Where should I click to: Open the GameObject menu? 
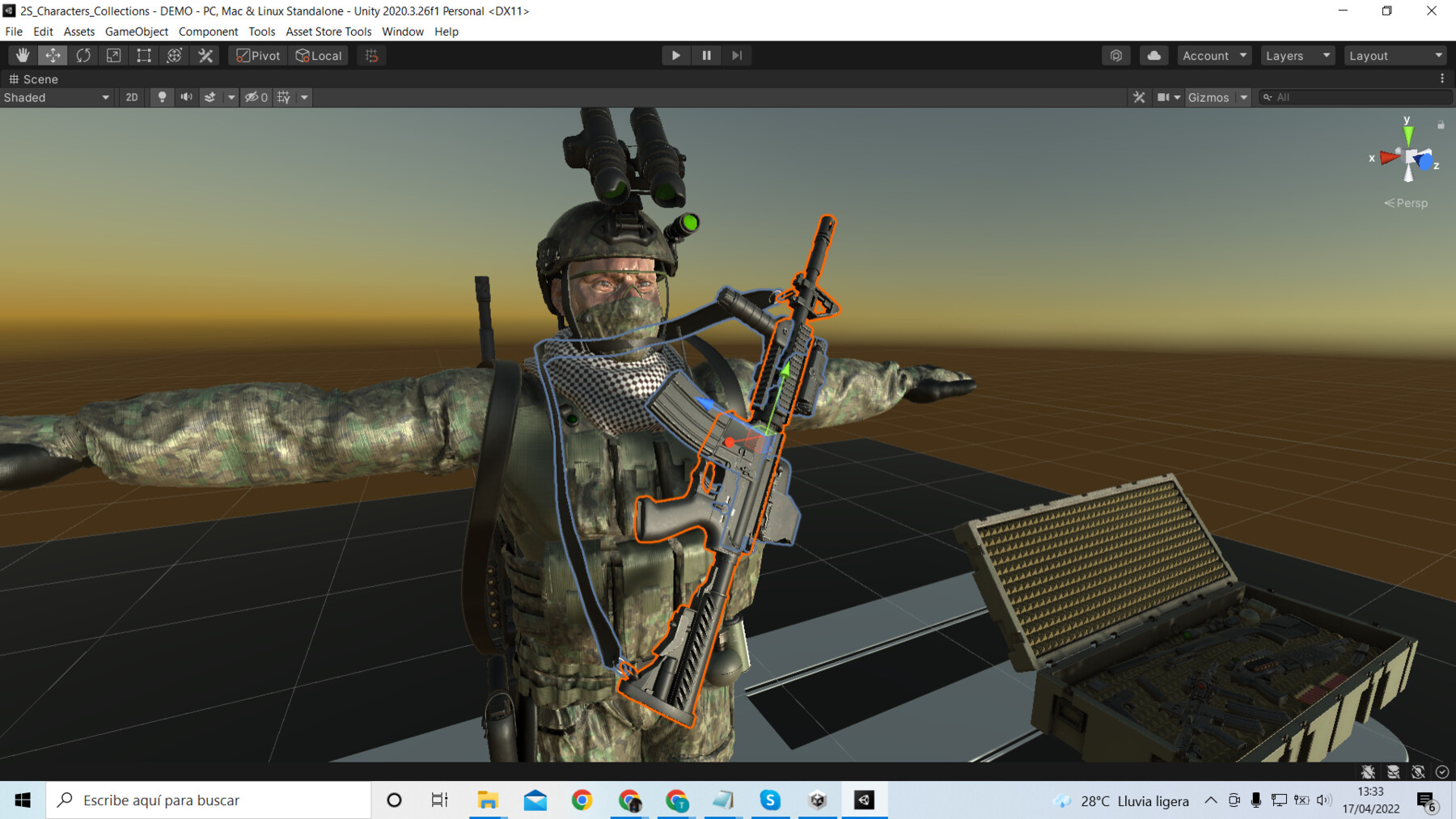135,32
